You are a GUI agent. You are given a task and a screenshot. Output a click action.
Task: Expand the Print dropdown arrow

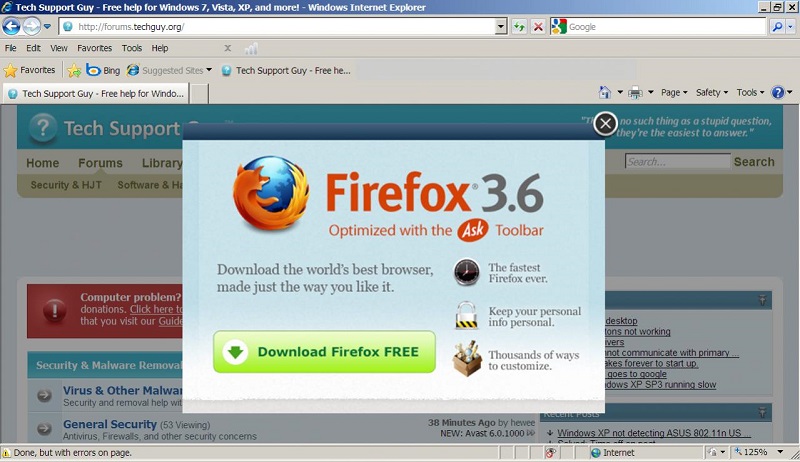(x=651, y=92)
